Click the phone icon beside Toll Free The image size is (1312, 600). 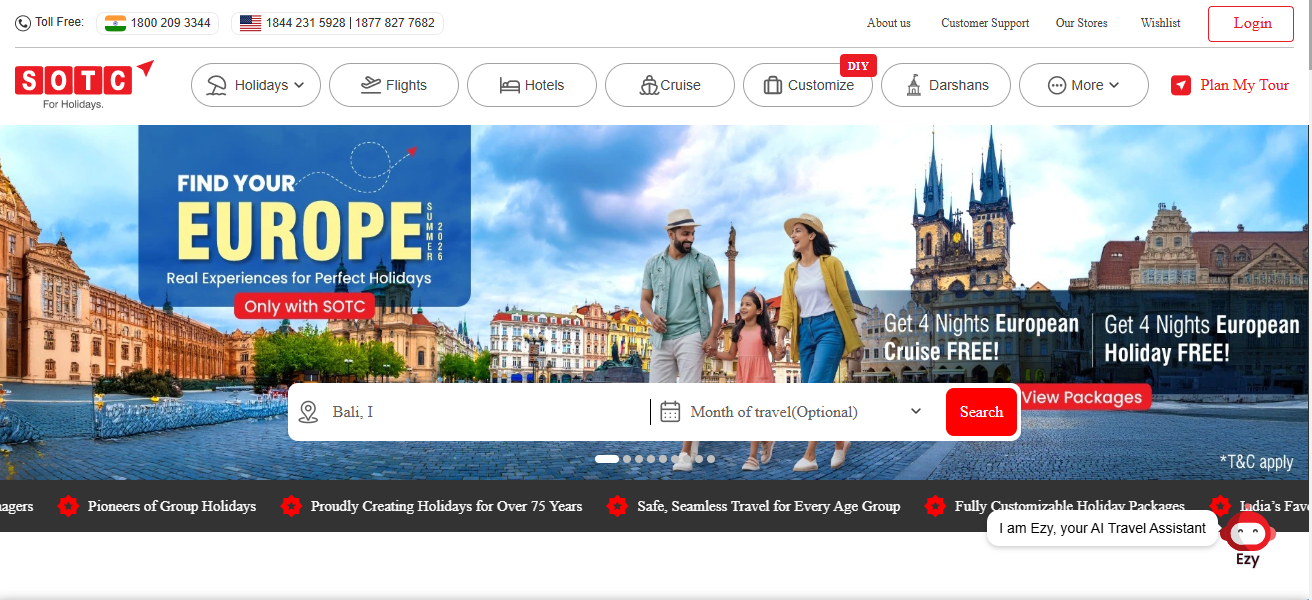[23, 23]
